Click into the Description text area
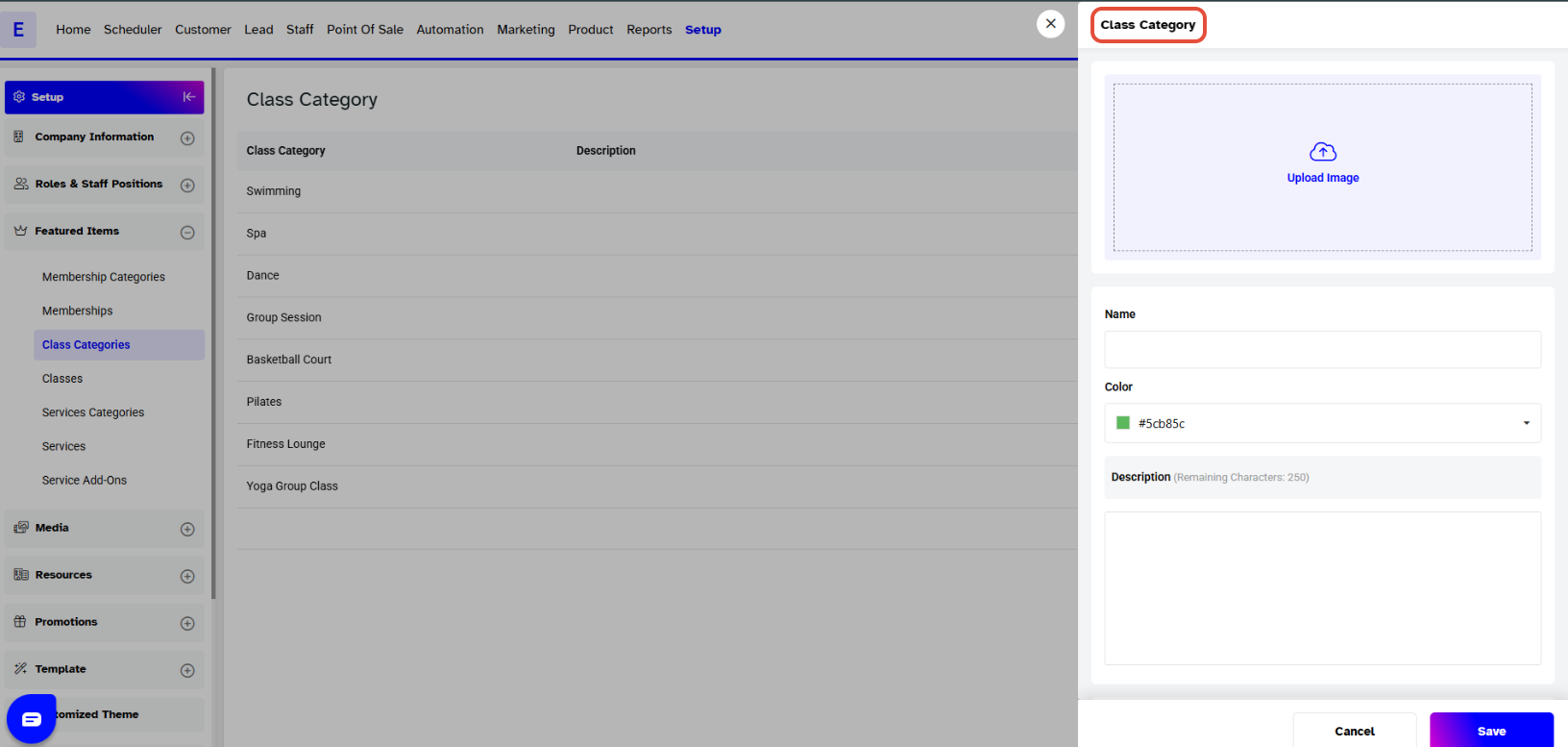The image size is (1568, 747). (x=1322, y=588)
